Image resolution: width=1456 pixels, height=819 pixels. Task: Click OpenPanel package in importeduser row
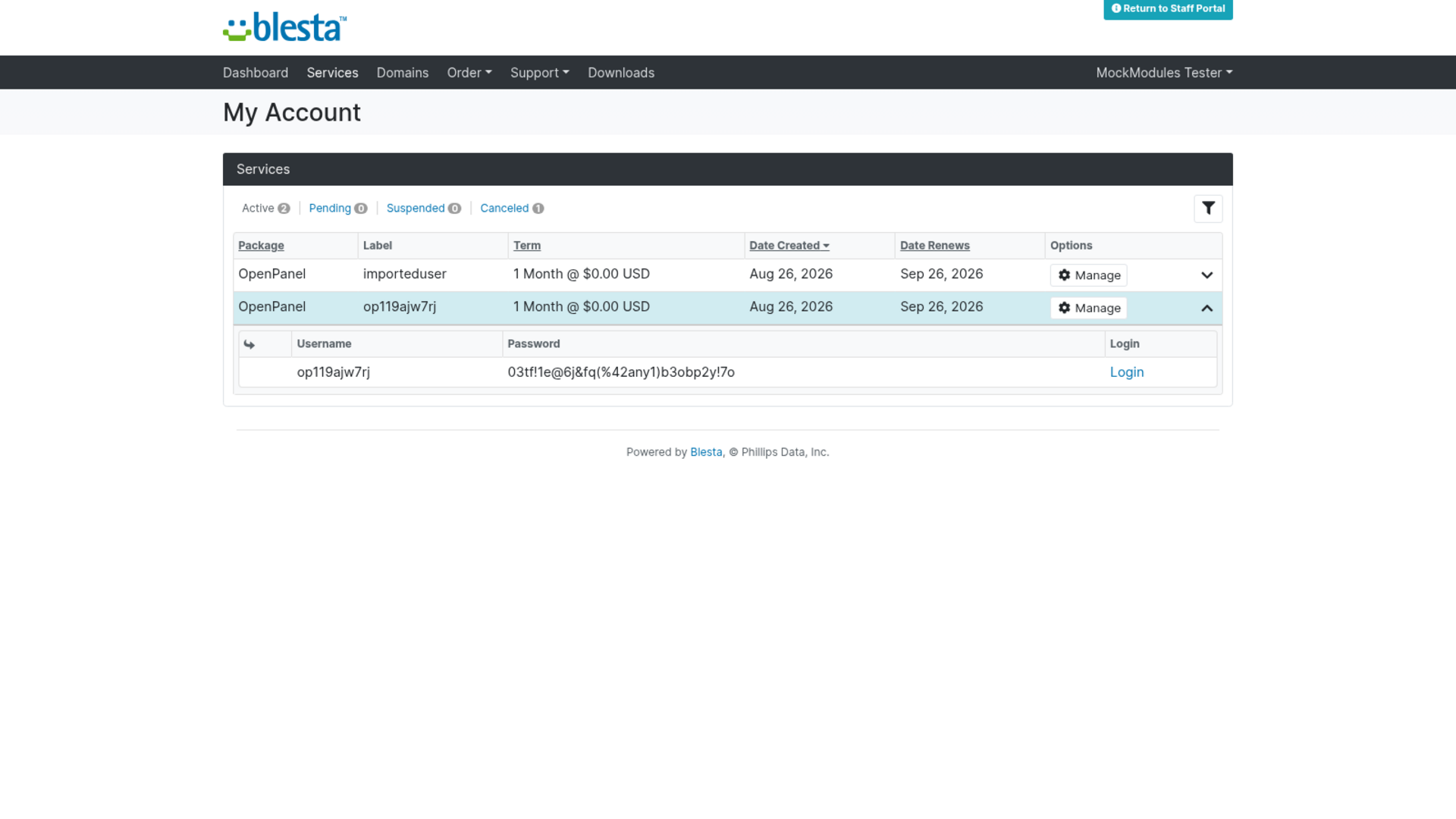(x=271, y=274)
